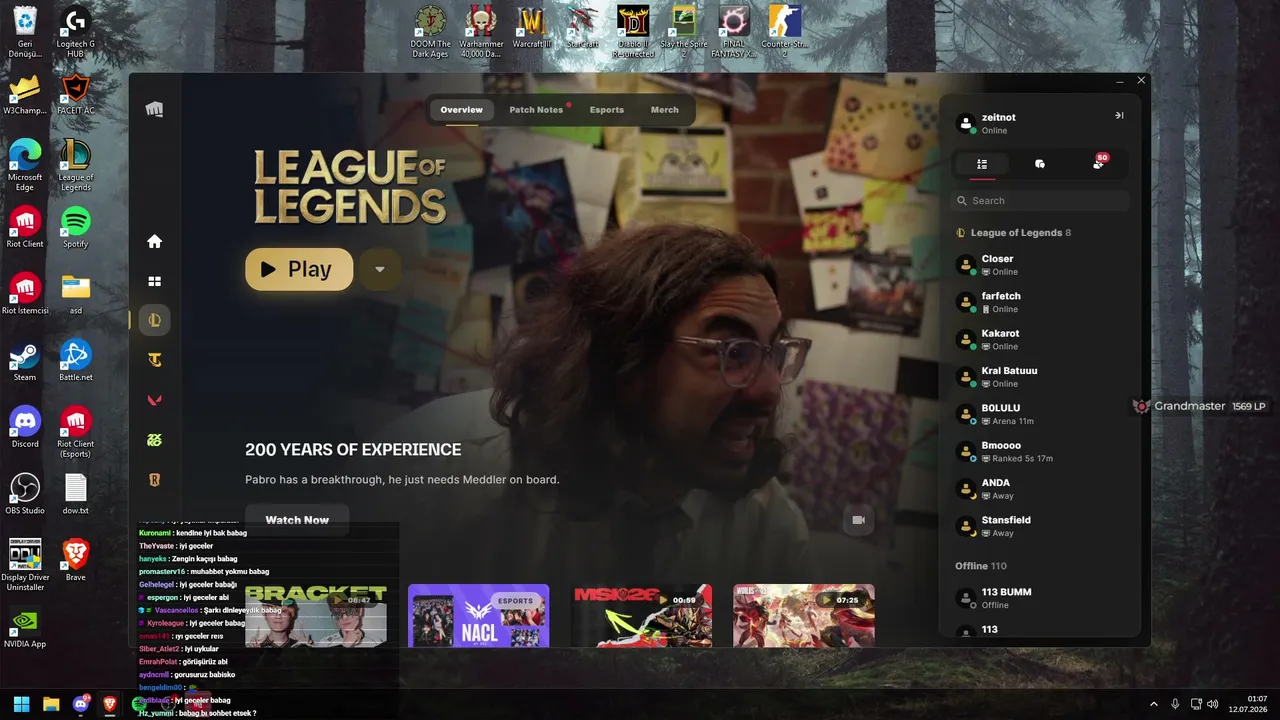This screenshot has height=720, width=1280.
Task: Select the dow.txt file on the desktop
Action: tap(76, 495)
